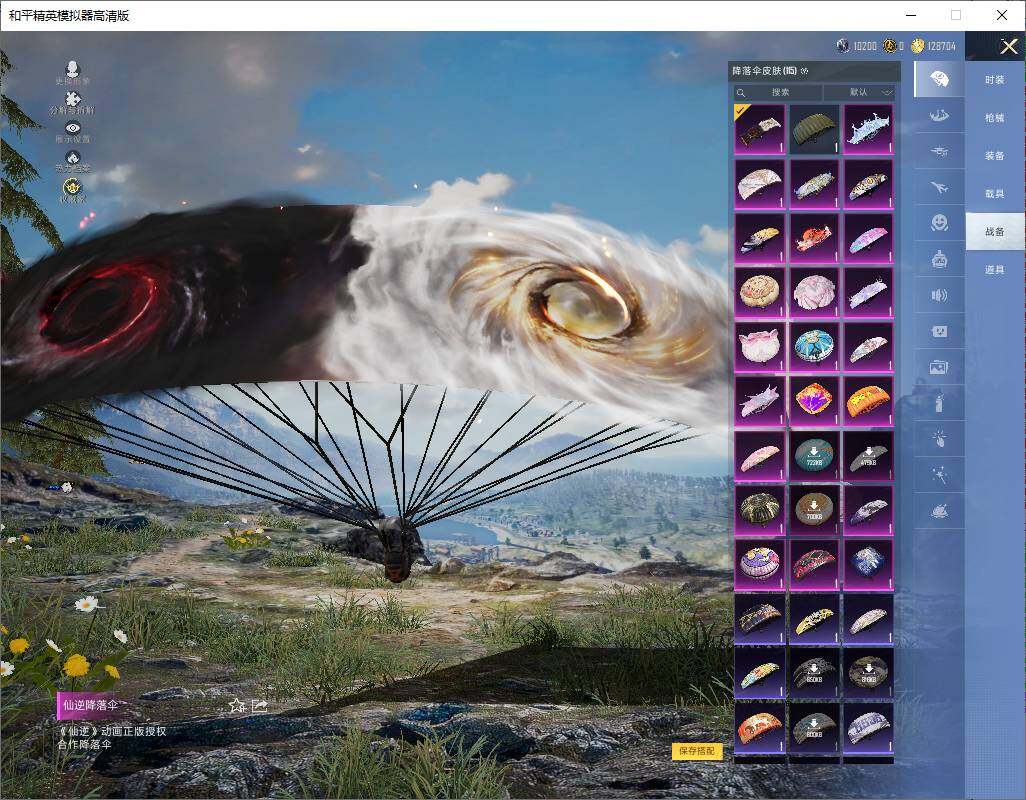
Task: Switch to the 装备 tab
Action: pyautogui.click(x=995, y=156)
